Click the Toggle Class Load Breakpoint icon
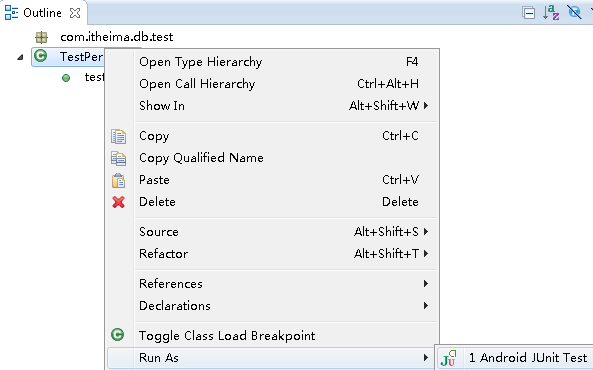 point(118,334)
